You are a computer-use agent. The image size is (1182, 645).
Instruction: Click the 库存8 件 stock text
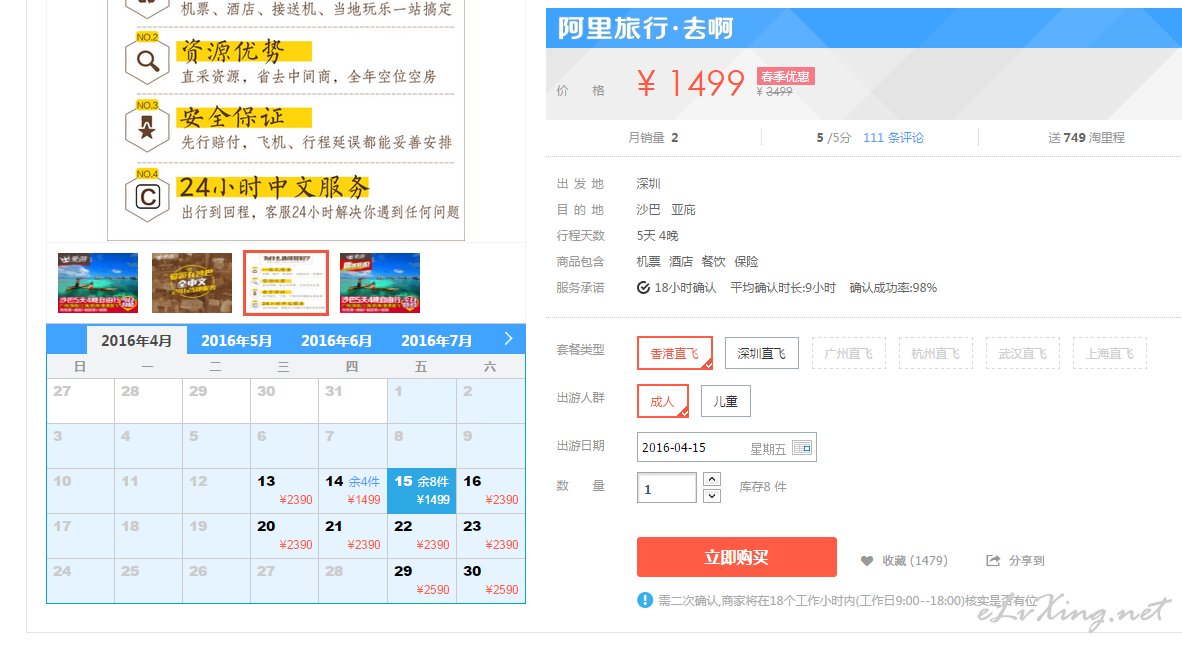click(x=763, y=487)
